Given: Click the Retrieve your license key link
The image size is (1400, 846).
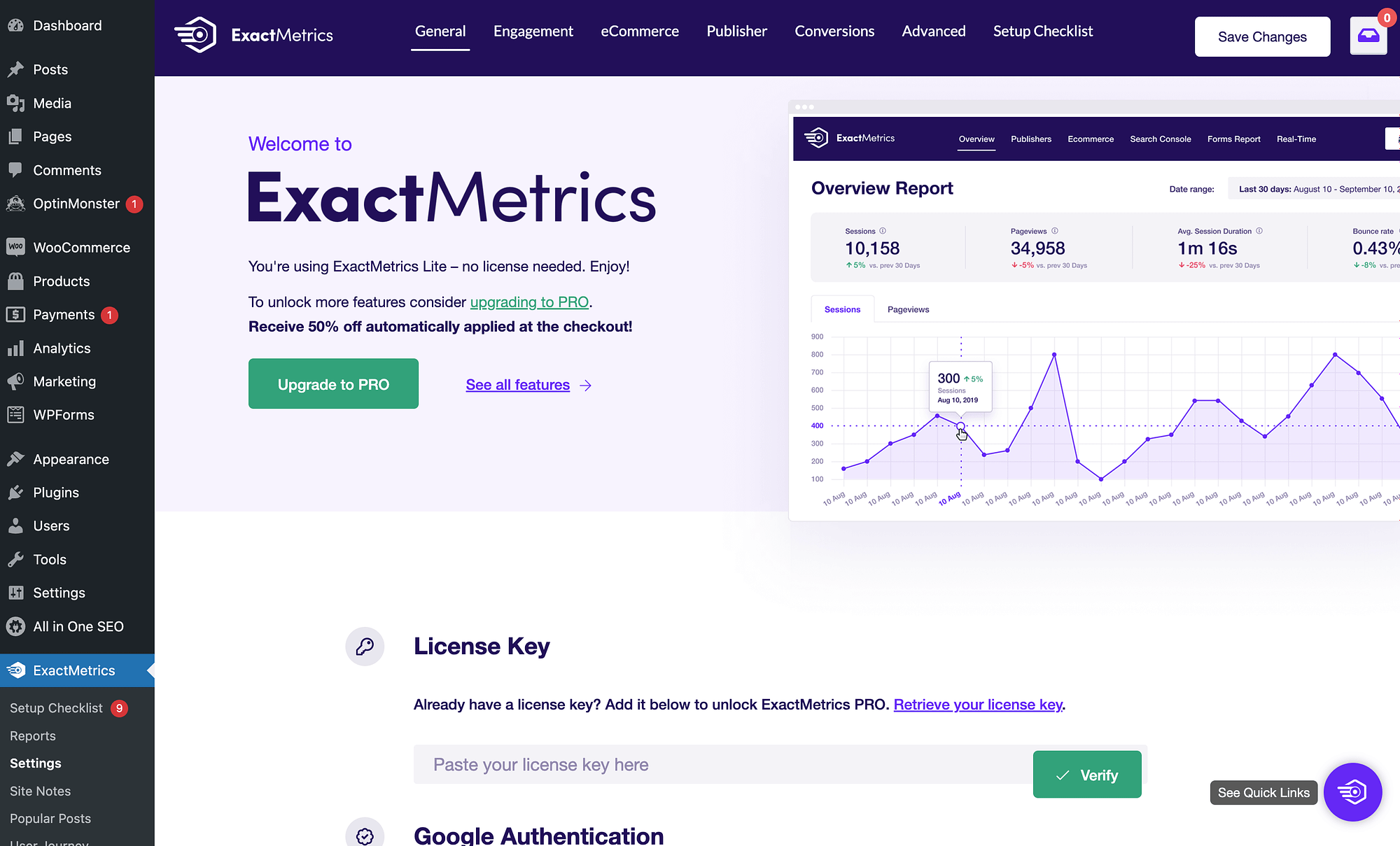Looking at the screenshot, I should (x=978, y=704).
